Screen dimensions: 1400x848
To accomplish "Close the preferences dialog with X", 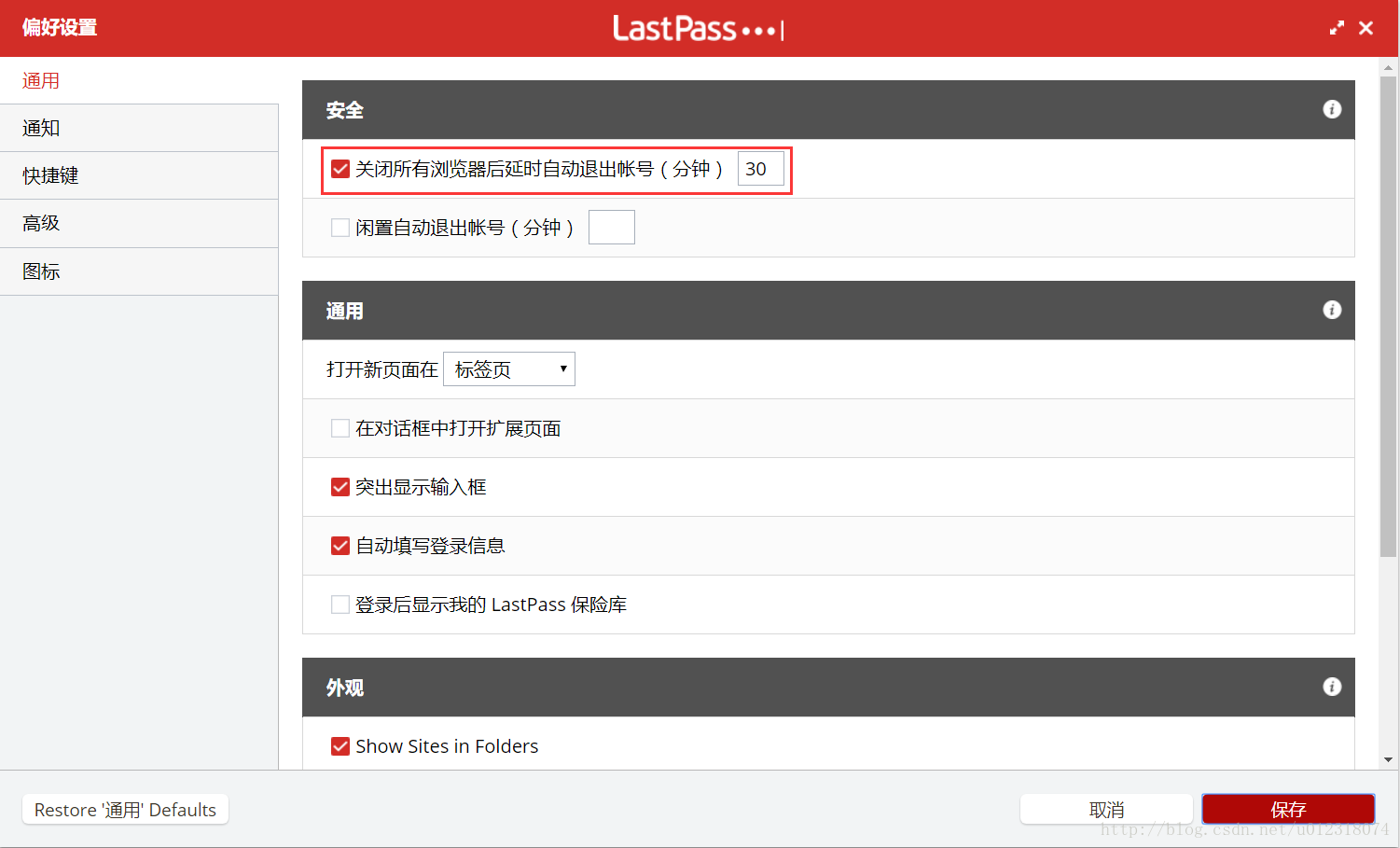I will 1365,28.
